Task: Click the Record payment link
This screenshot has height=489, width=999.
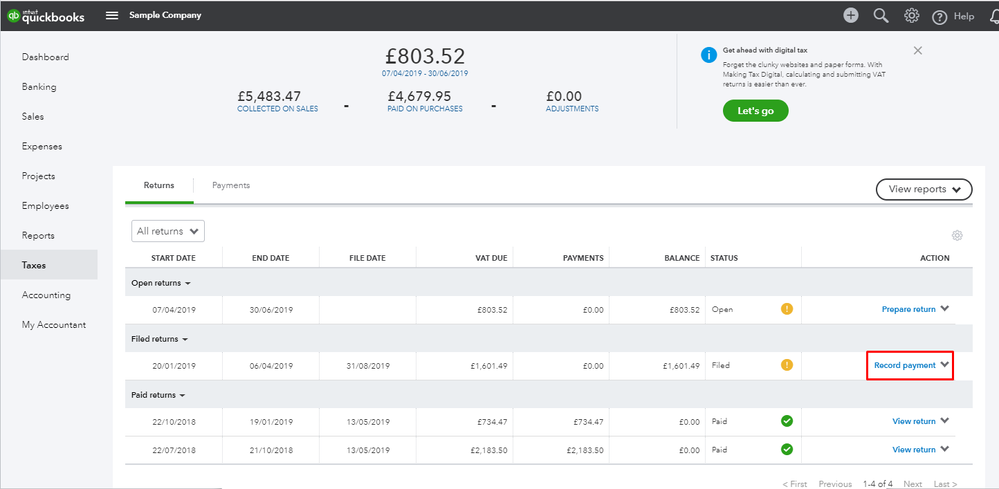Action: (x=905, y=365)
